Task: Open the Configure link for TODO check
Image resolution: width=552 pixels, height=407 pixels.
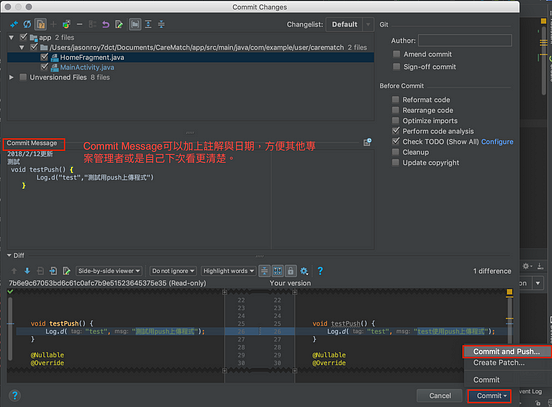Action: click(x=497, y=142)
